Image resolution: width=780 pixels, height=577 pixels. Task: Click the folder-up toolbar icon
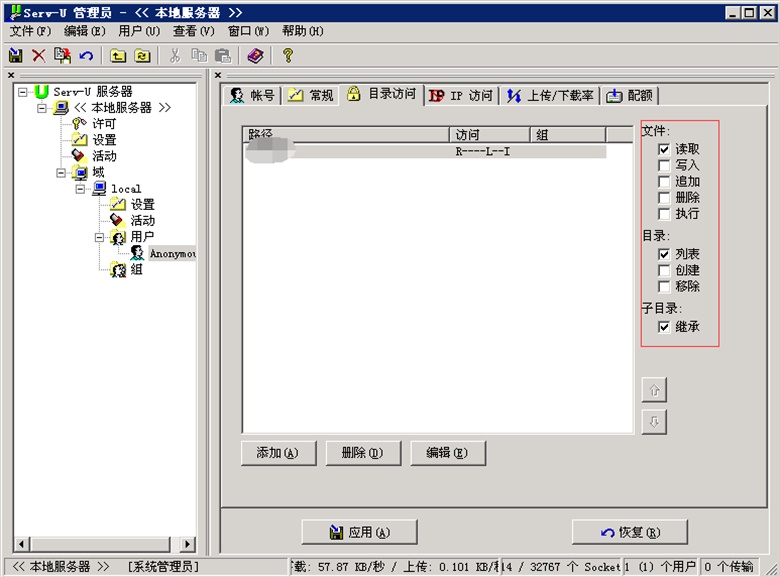pyautogui.click(x=118, y=56)
